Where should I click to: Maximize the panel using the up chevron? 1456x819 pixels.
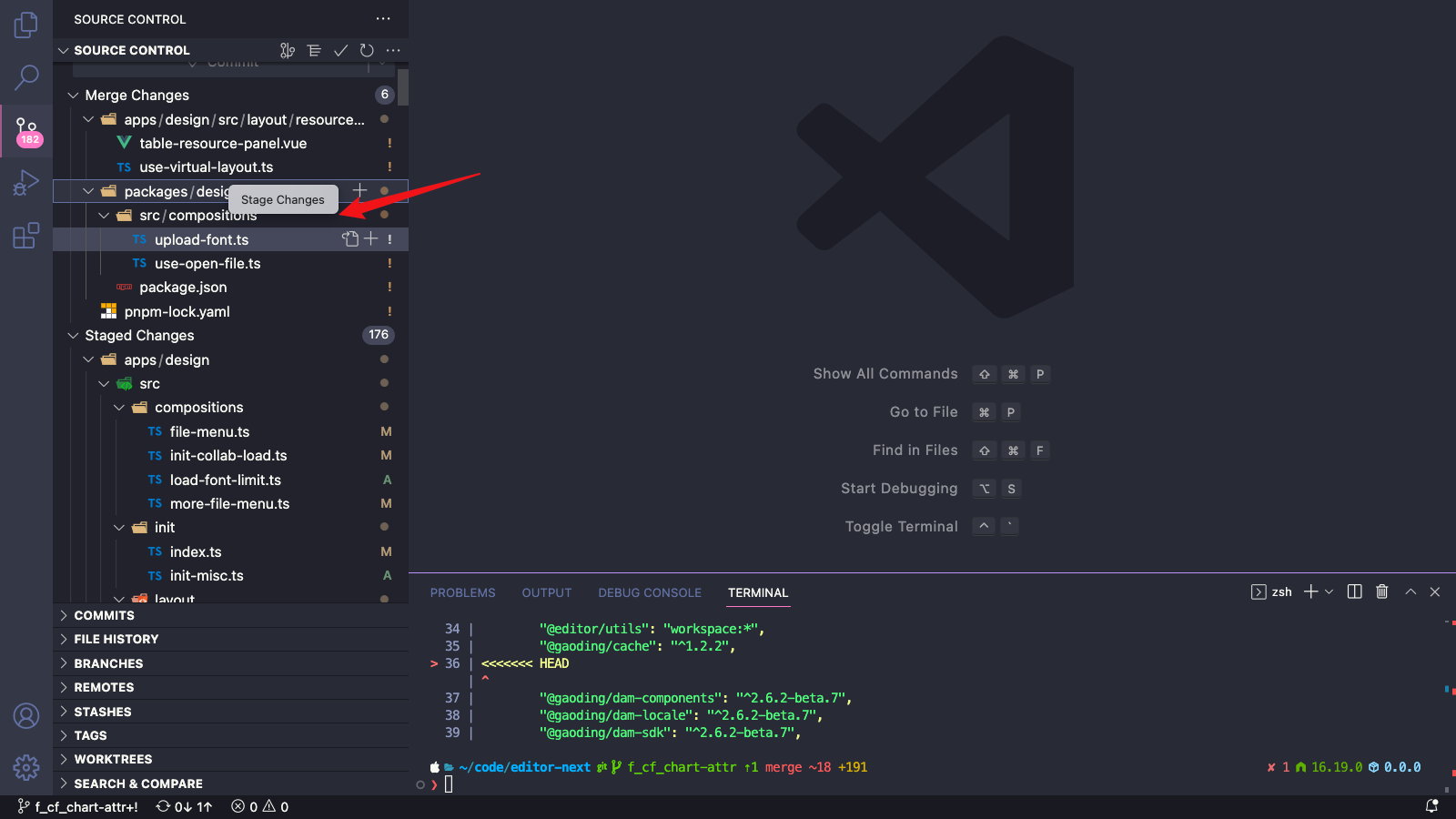click(1410, 591)
